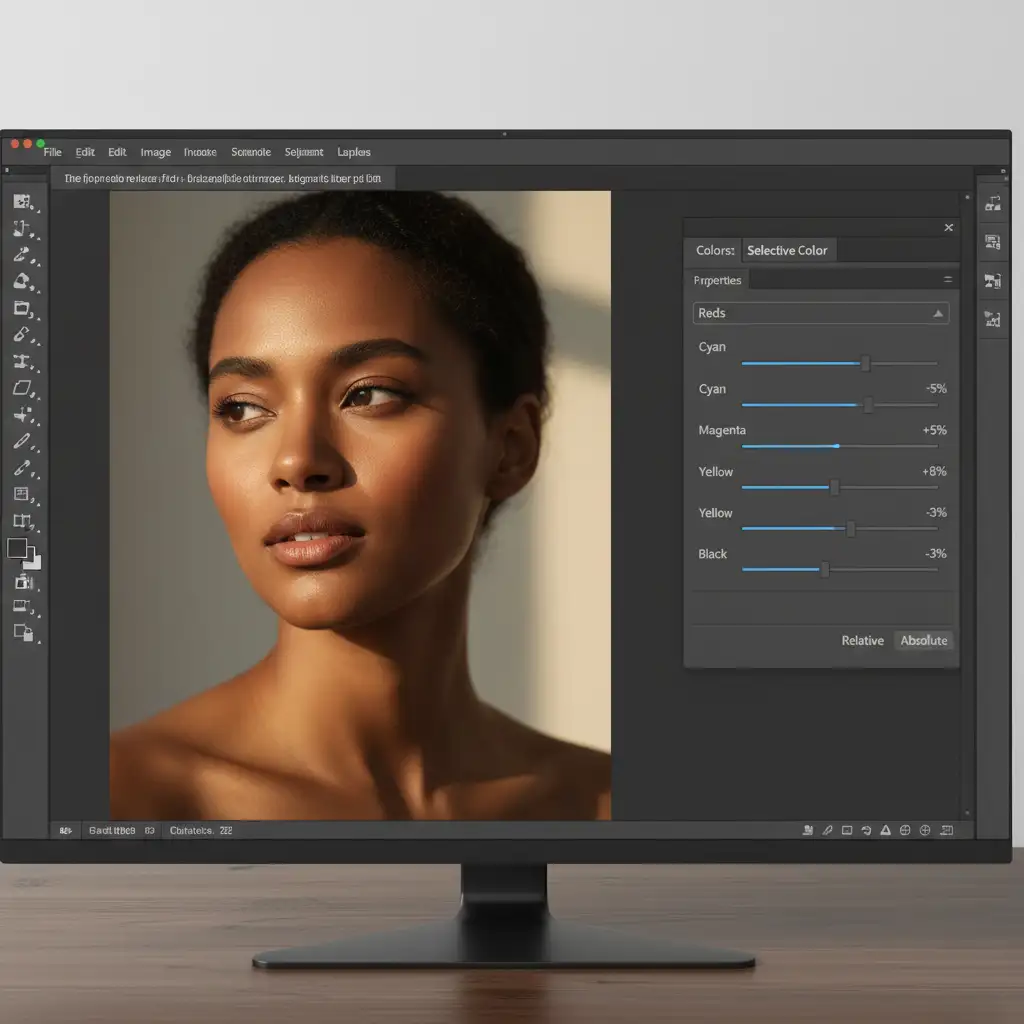1024x1024 pixels.
Task: Select the Eyedropper tool in the toolbar
Action: 23,467
